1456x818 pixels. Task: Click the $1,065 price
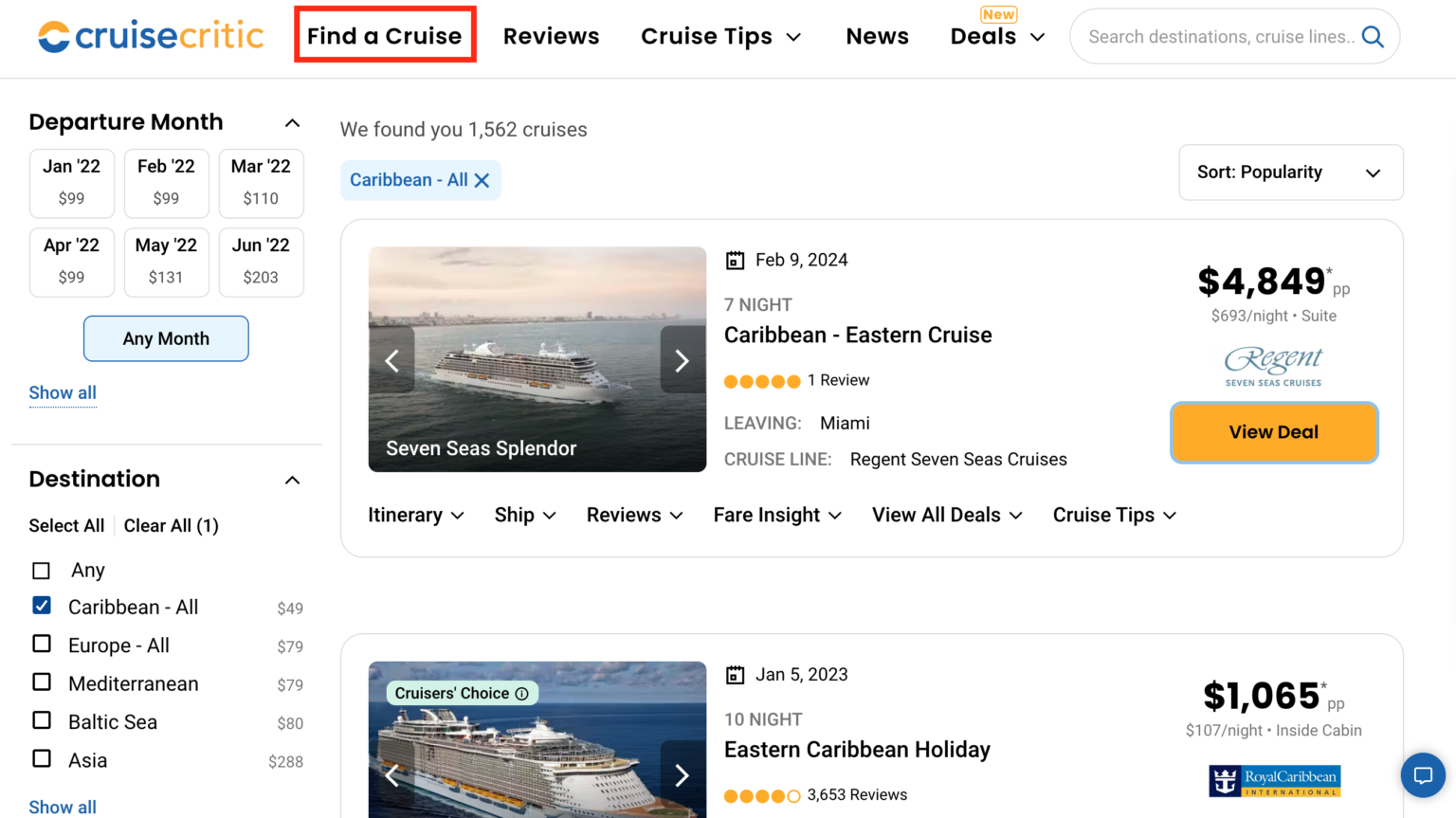pos(1262,696)
